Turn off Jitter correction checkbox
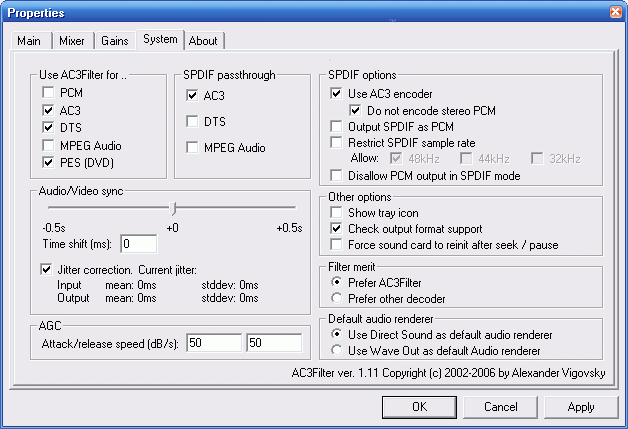The width and height of the screenshot is (628, 429). (x=47, y=269)
